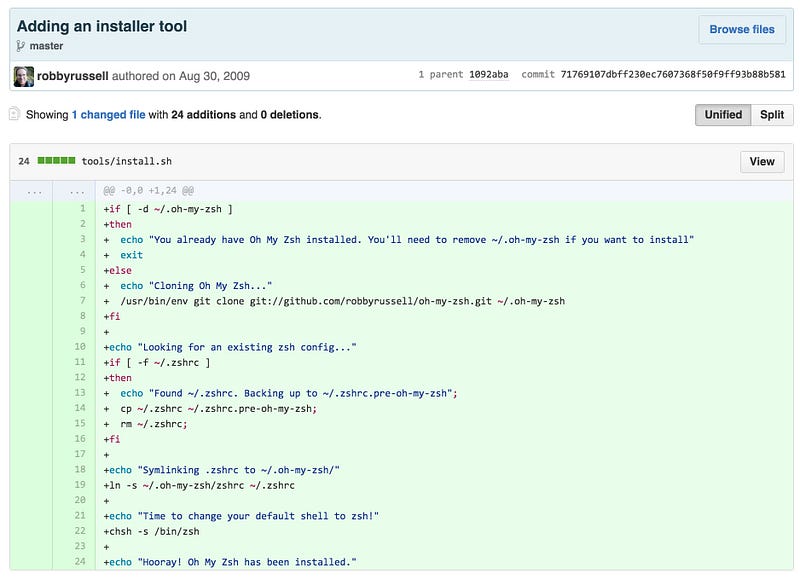The image size is (800, 579).
Task: Click robbyrussell's avatar image
Action: tap(24, 76)
